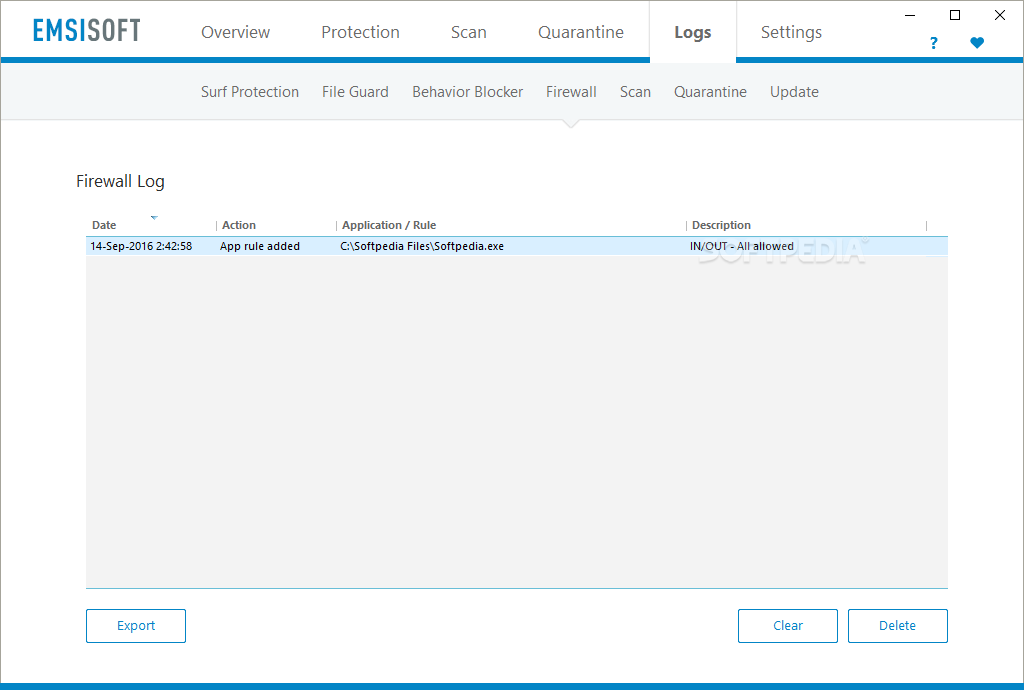View the Quarantine log sub-tab
This screenshot has width=1024, height=690.
click(x=710, y=92)
